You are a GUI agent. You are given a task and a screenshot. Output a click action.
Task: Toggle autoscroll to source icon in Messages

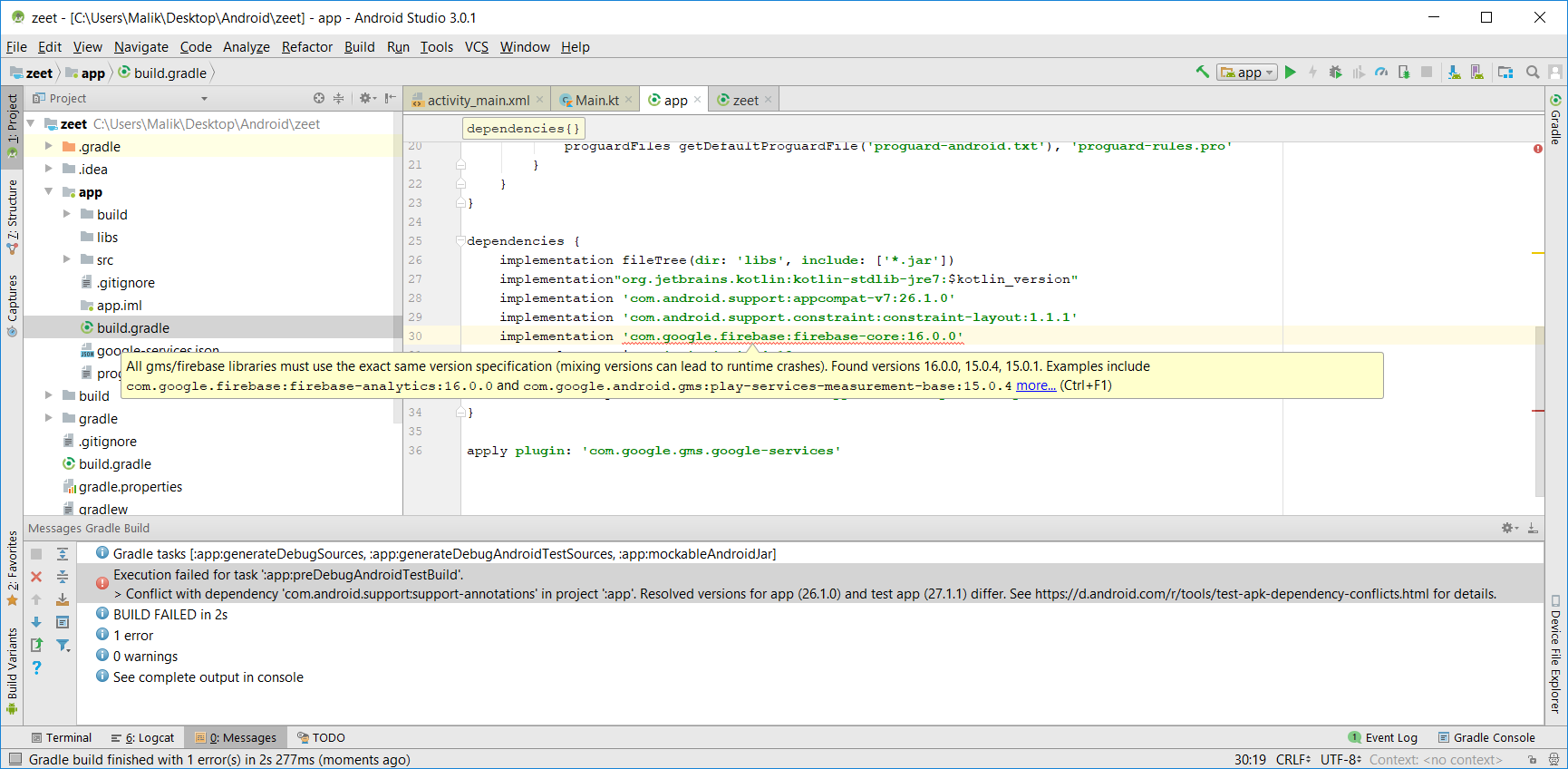click(63, 599)
